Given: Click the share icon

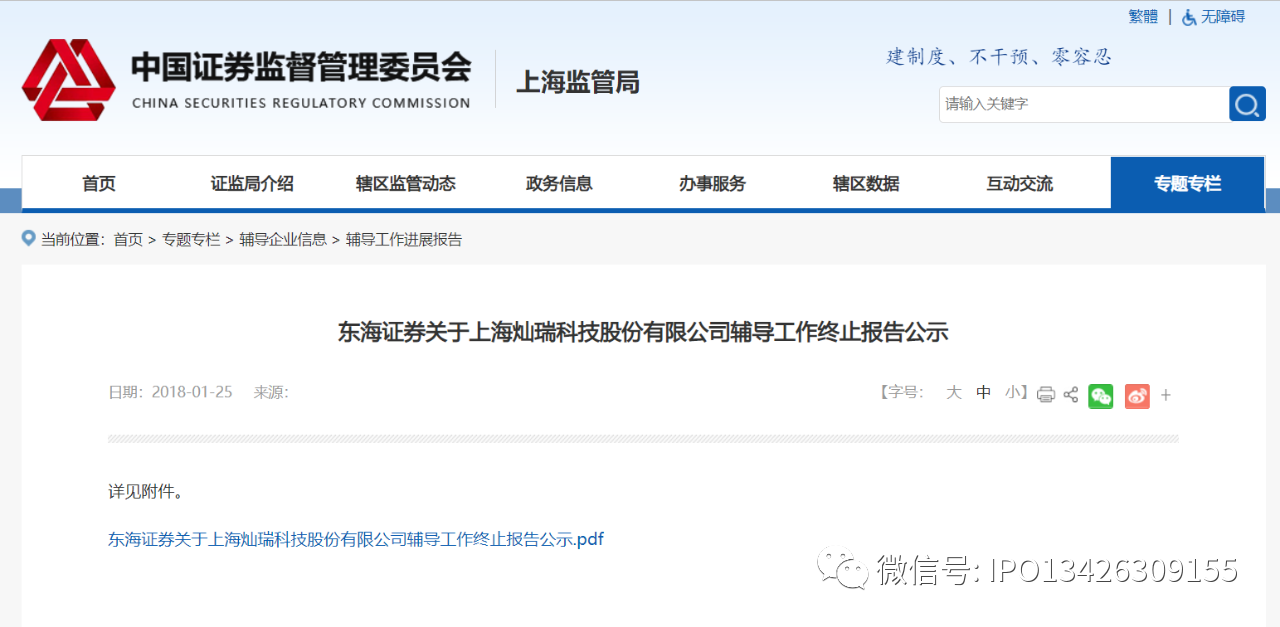Looking at the screenshot, I should [x=1071, y=394].
